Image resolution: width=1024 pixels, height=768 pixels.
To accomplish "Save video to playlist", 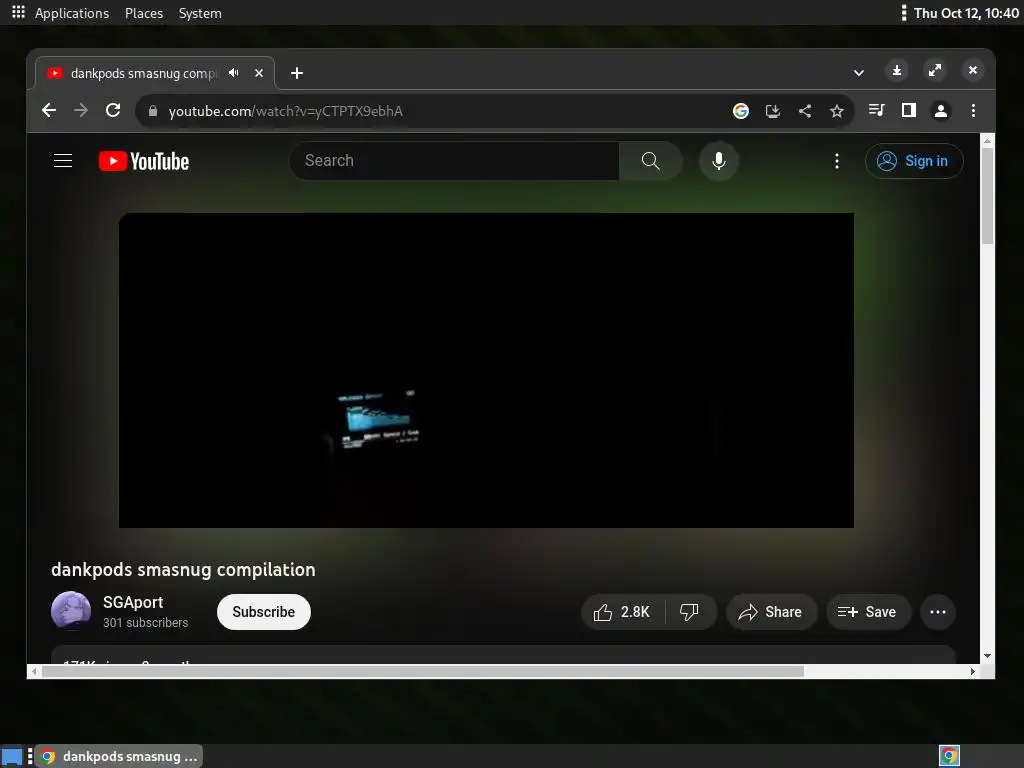I will pyautogui.click(x=868, y=612).
